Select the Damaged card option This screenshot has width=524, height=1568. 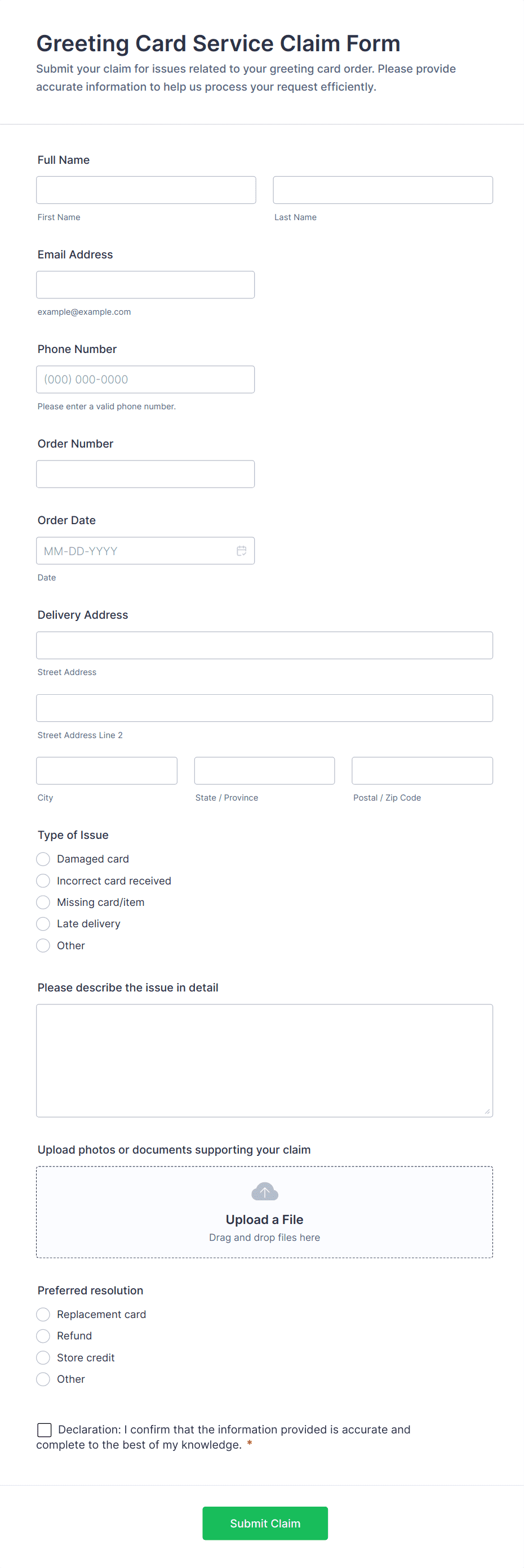point(43,859)
